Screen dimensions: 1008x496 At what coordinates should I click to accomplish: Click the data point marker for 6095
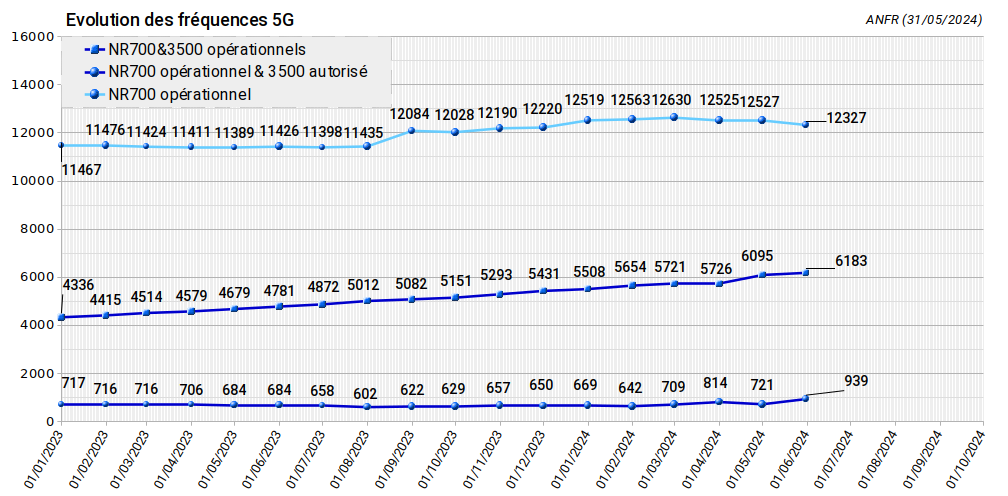coord(762,275)
